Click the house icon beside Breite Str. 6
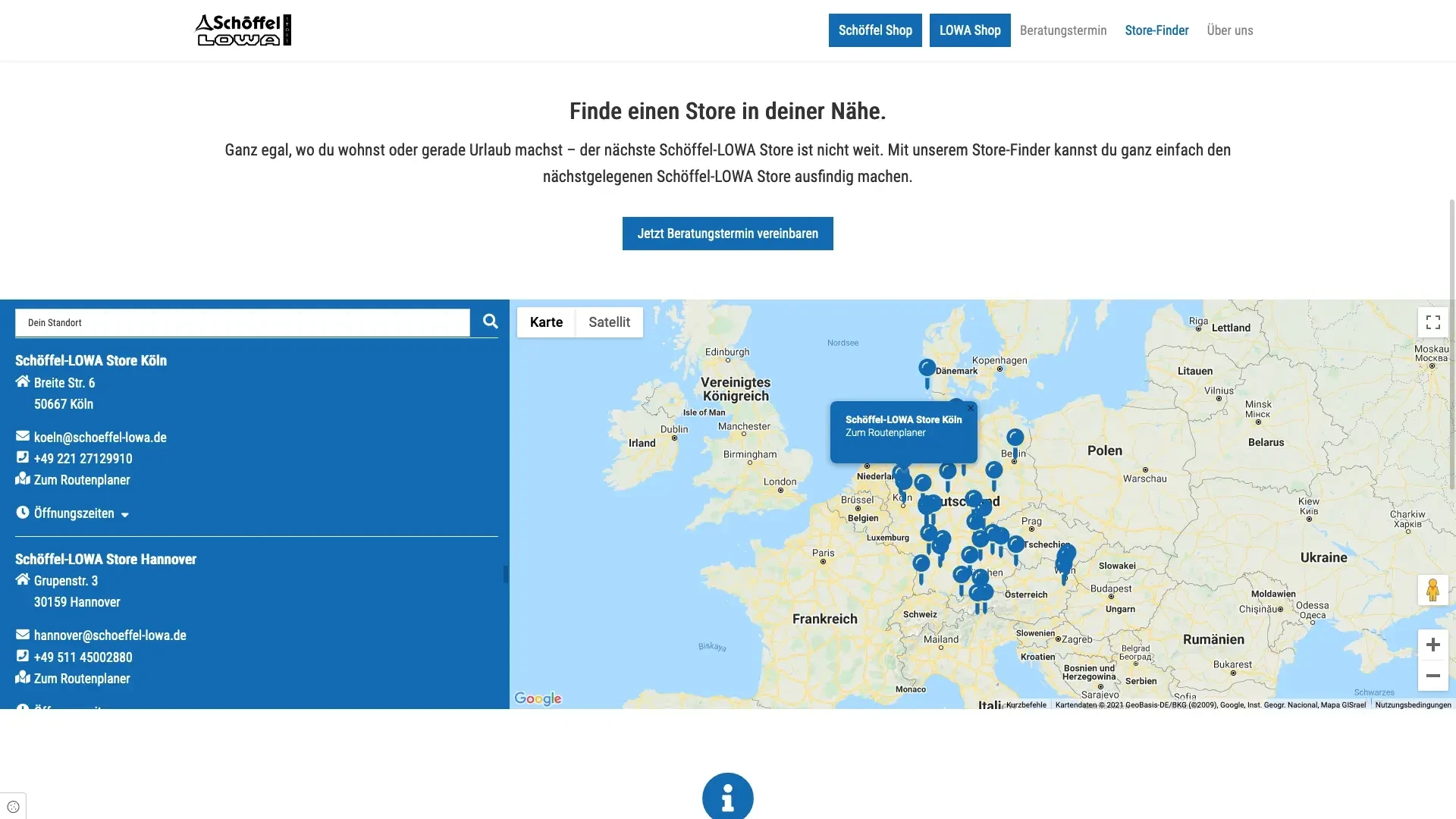This screenshot has height=819, width=1456. (23, 381)
